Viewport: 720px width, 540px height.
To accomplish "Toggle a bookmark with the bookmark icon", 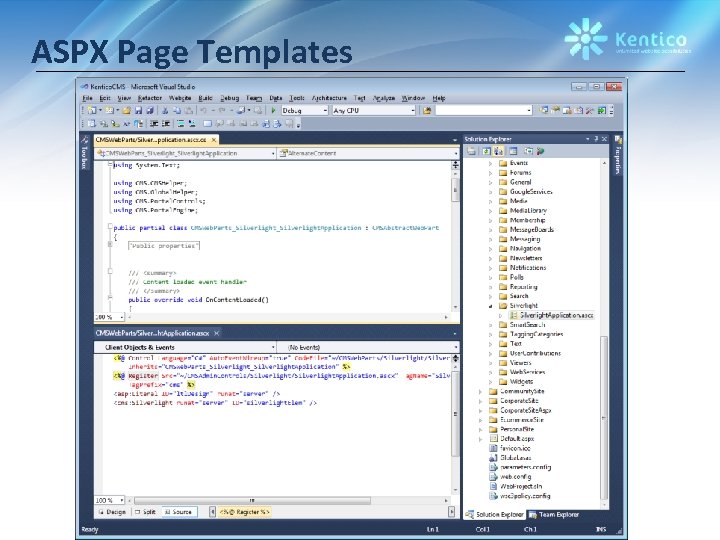I will 207,124.
